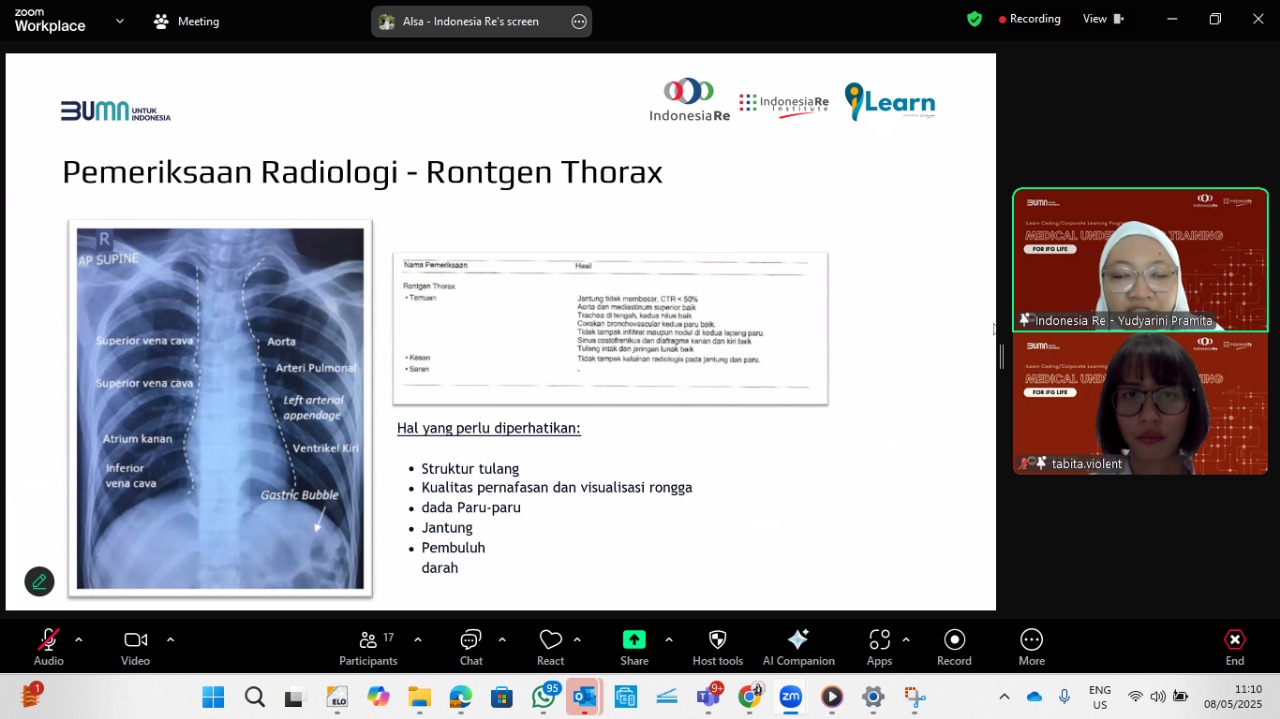The image size is (1280, 719).
Task: Expand audio options caret next to Audio
Action: pyautogui.click(x=78, y=640)
